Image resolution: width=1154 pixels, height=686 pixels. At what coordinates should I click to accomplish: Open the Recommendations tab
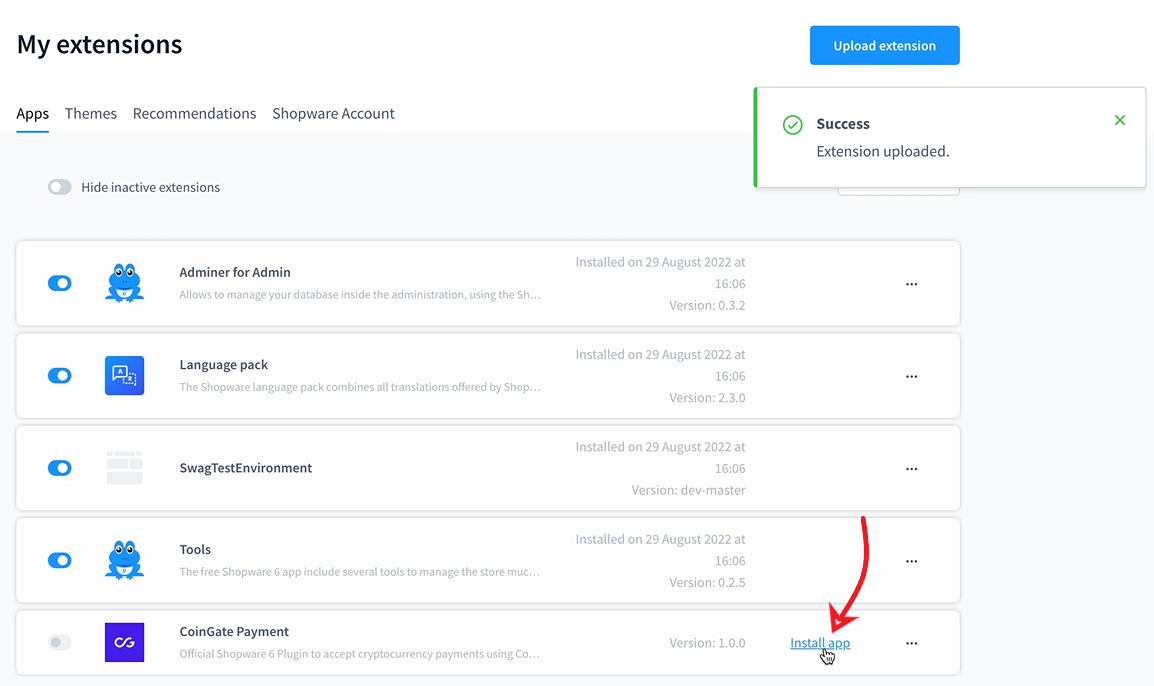click(194, 113)
